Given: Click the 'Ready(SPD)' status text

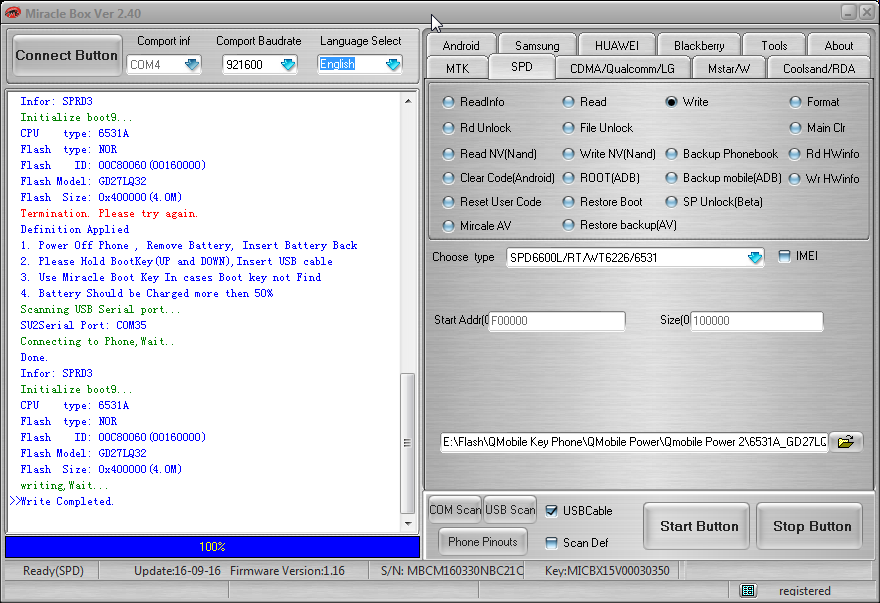Looking at the screenshot, I should [x=53, y=571].
